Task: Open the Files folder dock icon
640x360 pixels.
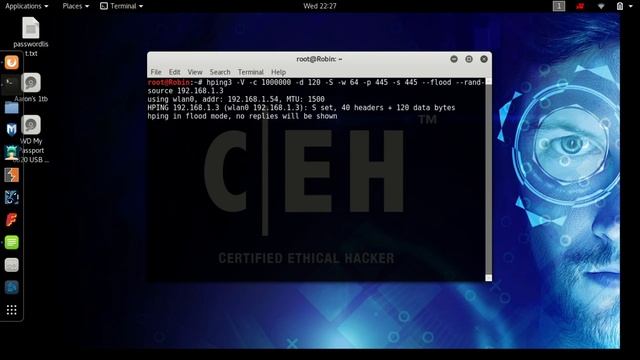Action: [11, 108]
